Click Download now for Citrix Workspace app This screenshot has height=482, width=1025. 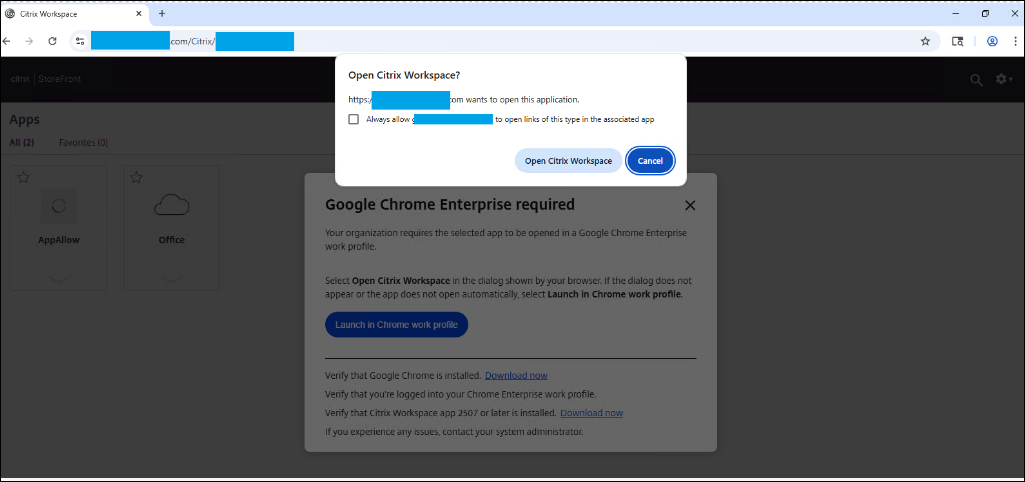coord(592,413)
